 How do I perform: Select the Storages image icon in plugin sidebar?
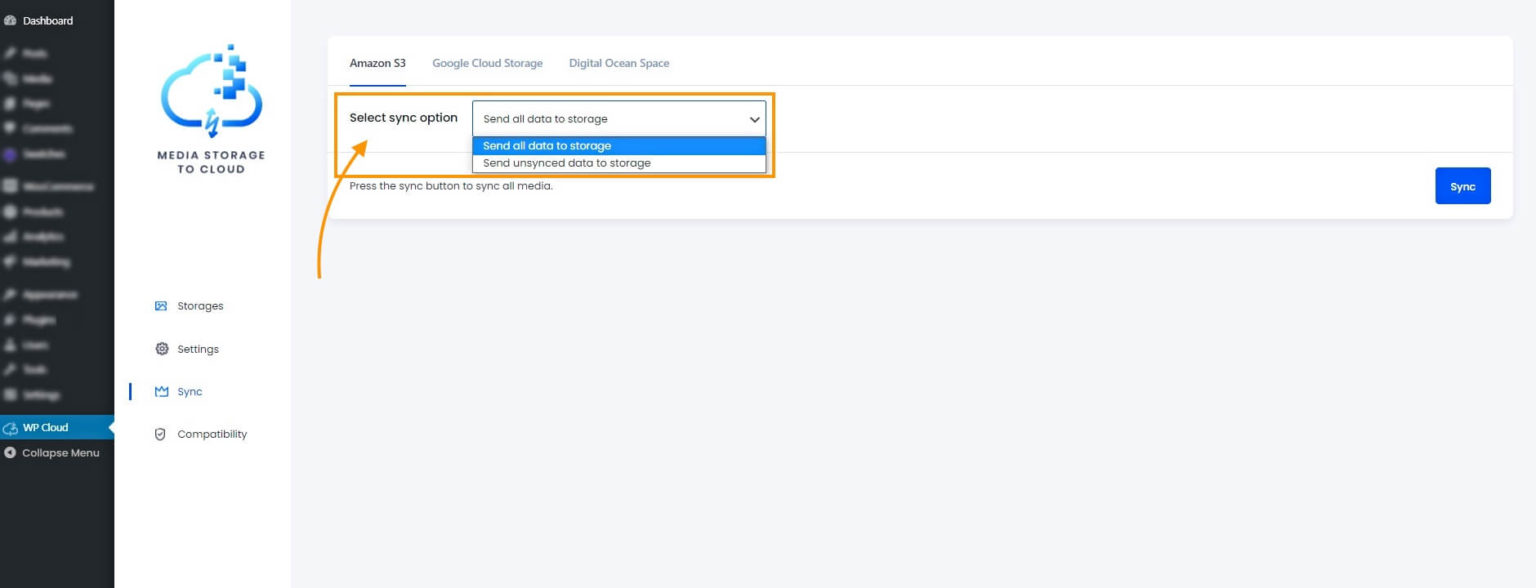pyautogui.click(x=160, y=305)
